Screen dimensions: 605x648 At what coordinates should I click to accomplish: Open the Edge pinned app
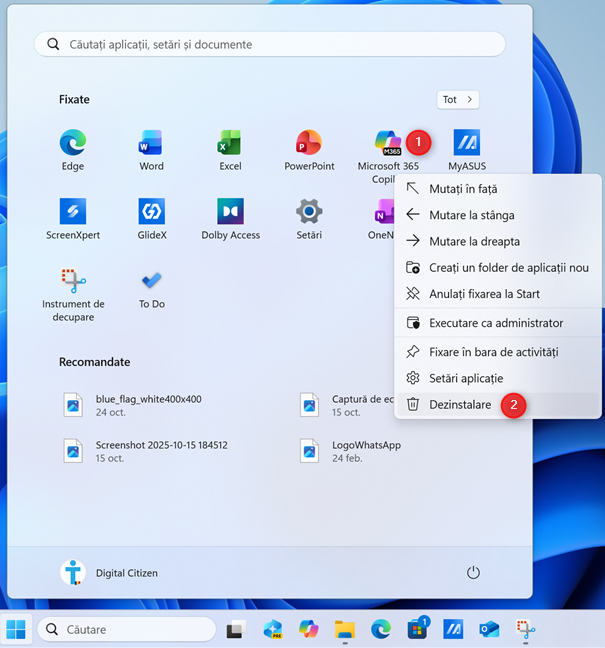pos(73,150)
